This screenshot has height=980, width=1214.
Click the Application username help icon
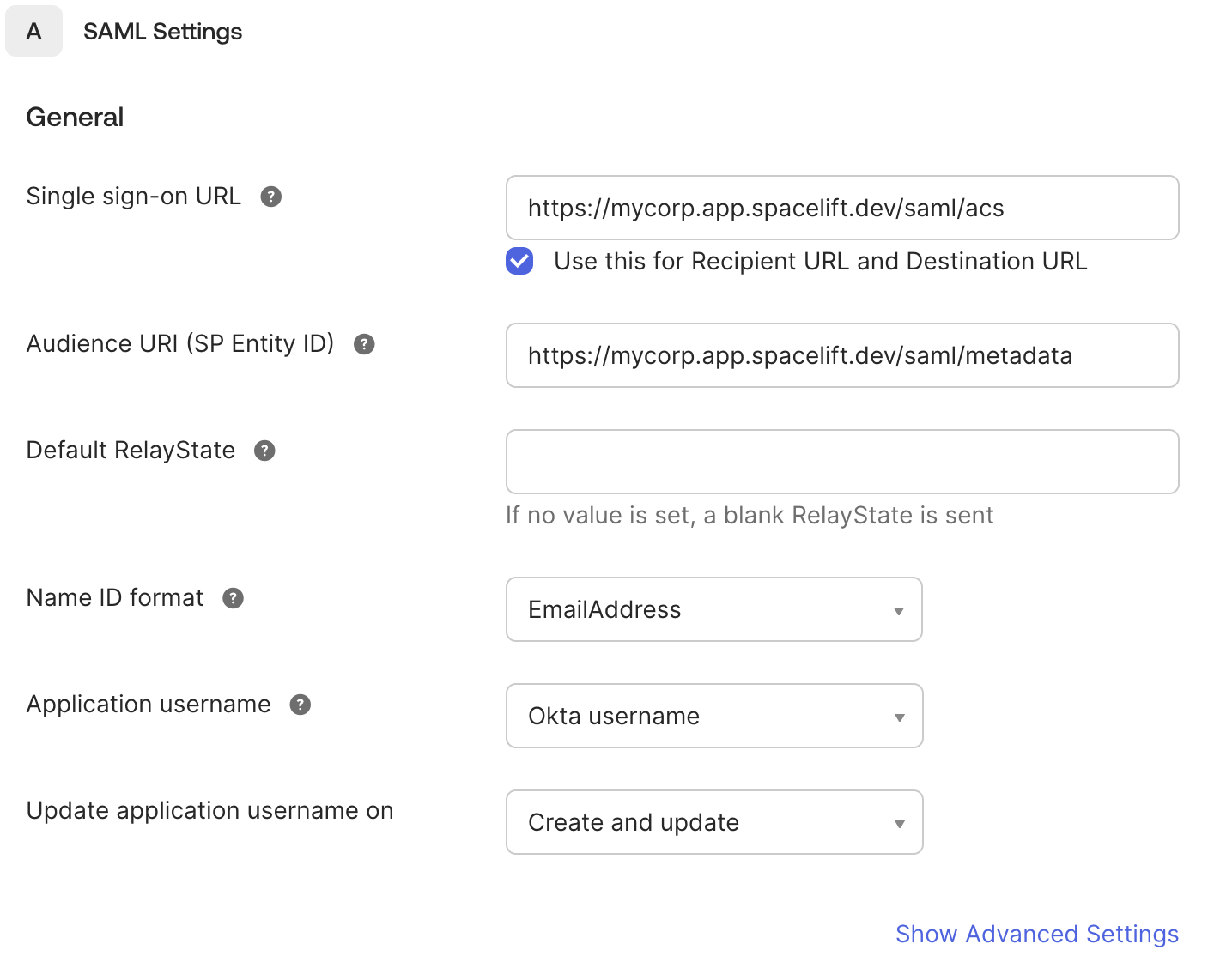coord(299,705)
